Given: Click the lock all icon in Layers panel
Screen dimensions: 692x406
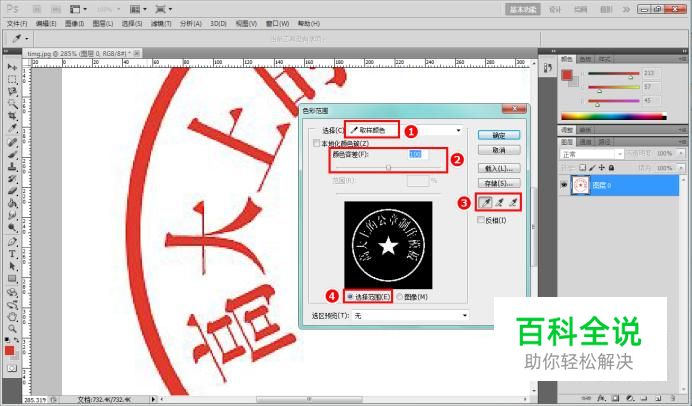Looking at the screenshot, I should tap(612, 168).
